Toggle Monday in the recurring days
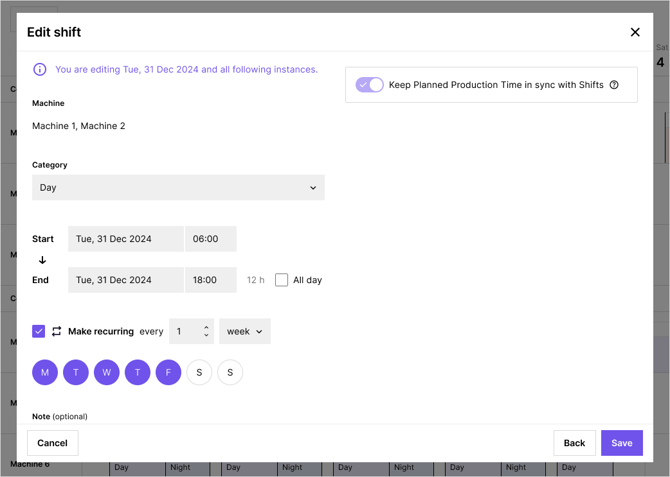 (45, 372)
